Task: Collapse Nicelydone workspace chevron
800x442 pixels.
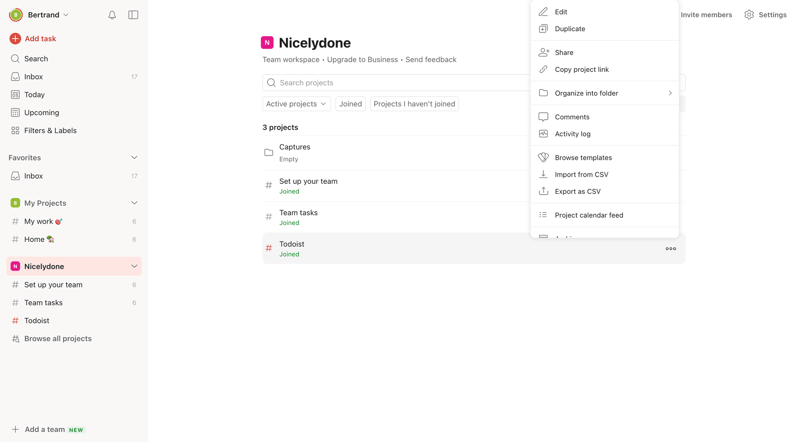Action: point(134,266)
